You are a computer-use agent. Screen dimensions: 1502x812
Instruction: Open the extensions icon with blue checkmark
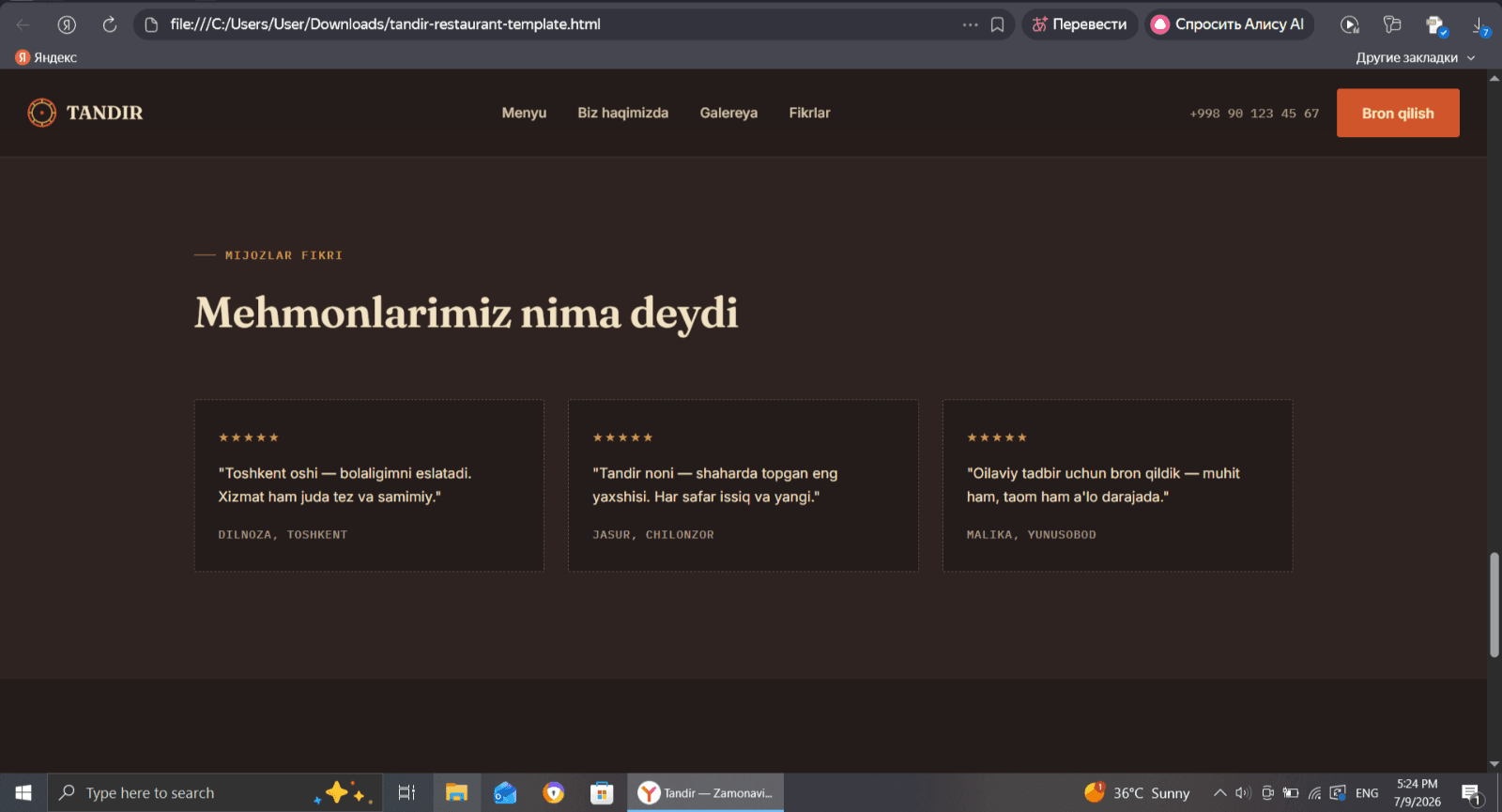point(1435,25)
